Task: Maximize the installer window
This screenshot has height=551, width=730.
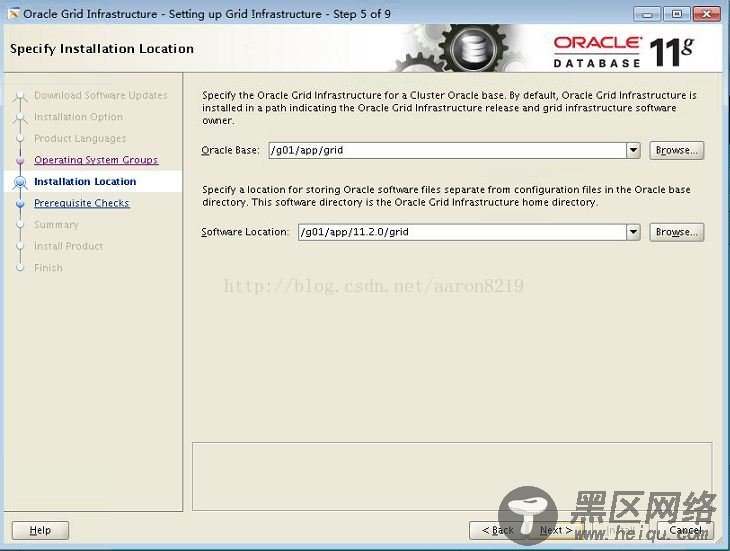Action: coord(676,14)
